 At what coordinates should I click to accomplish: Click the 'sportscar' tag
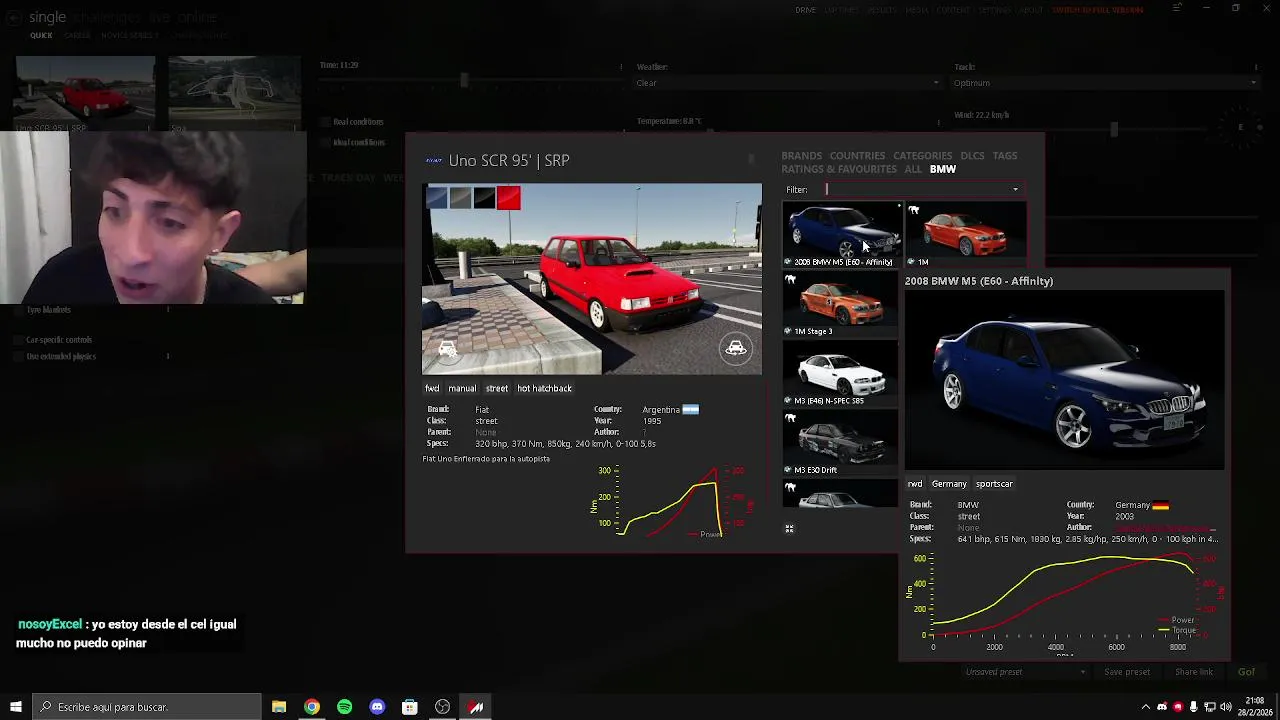(994, 484)
